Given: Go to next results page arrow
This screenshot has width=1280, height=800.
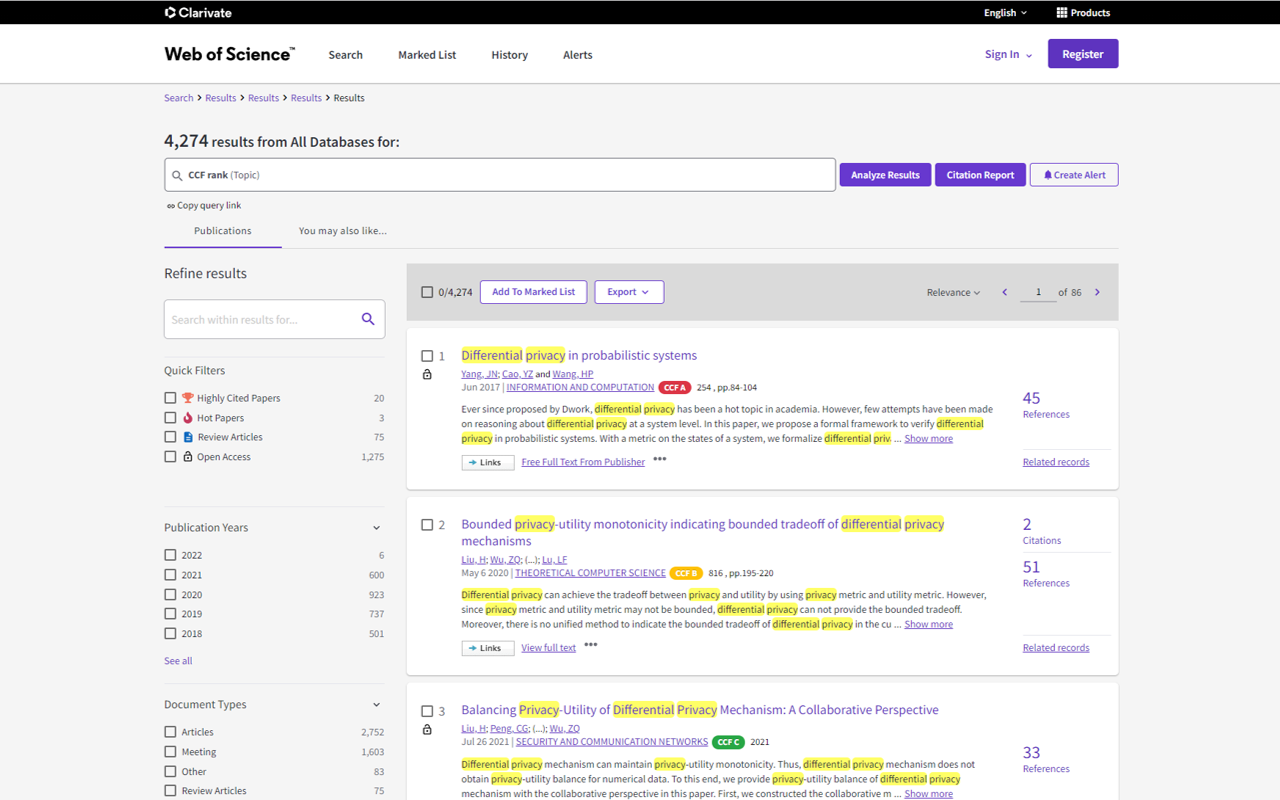Looking at the screenshot, I should 1097,292.
